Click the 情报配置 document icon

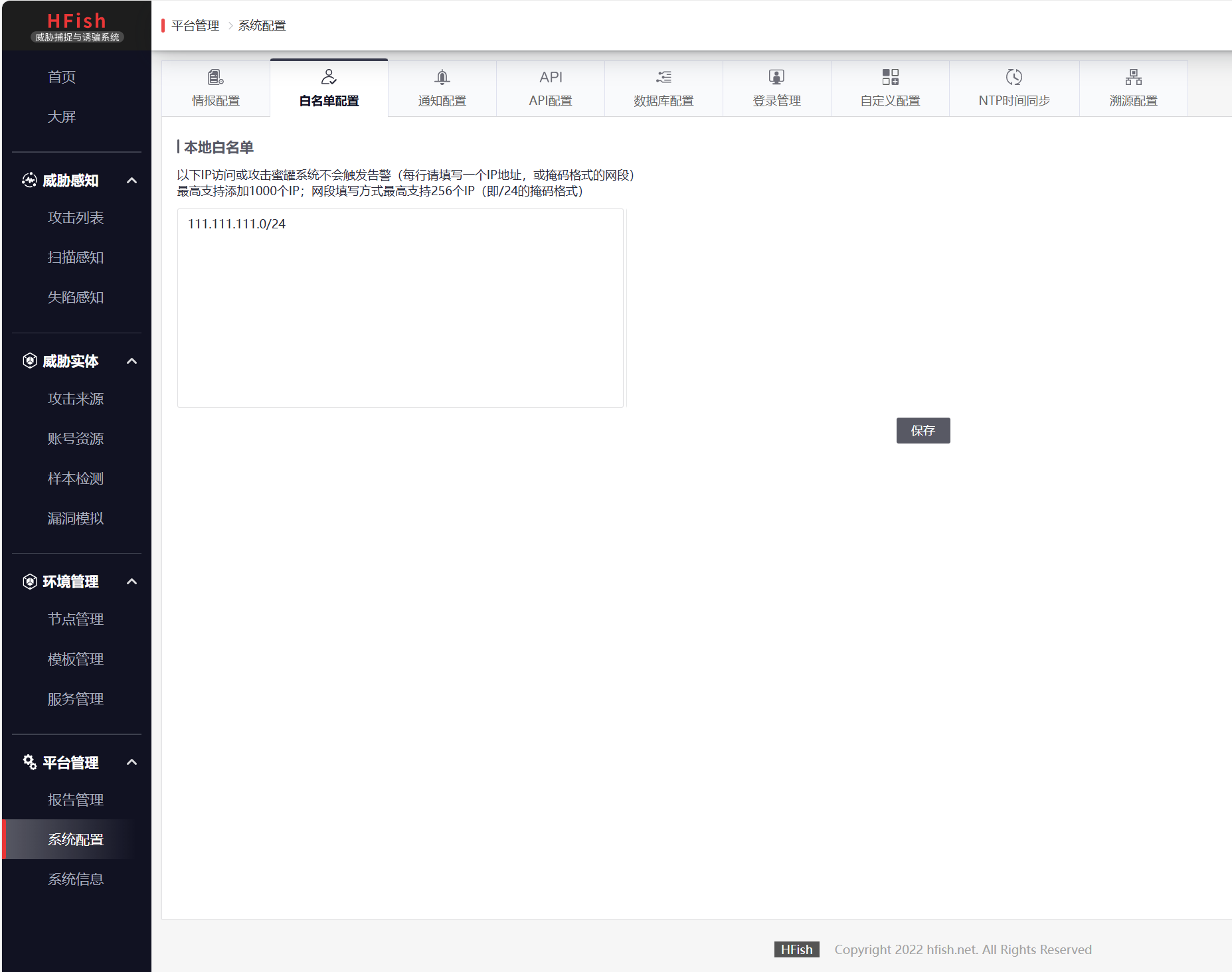coord(215,77)
